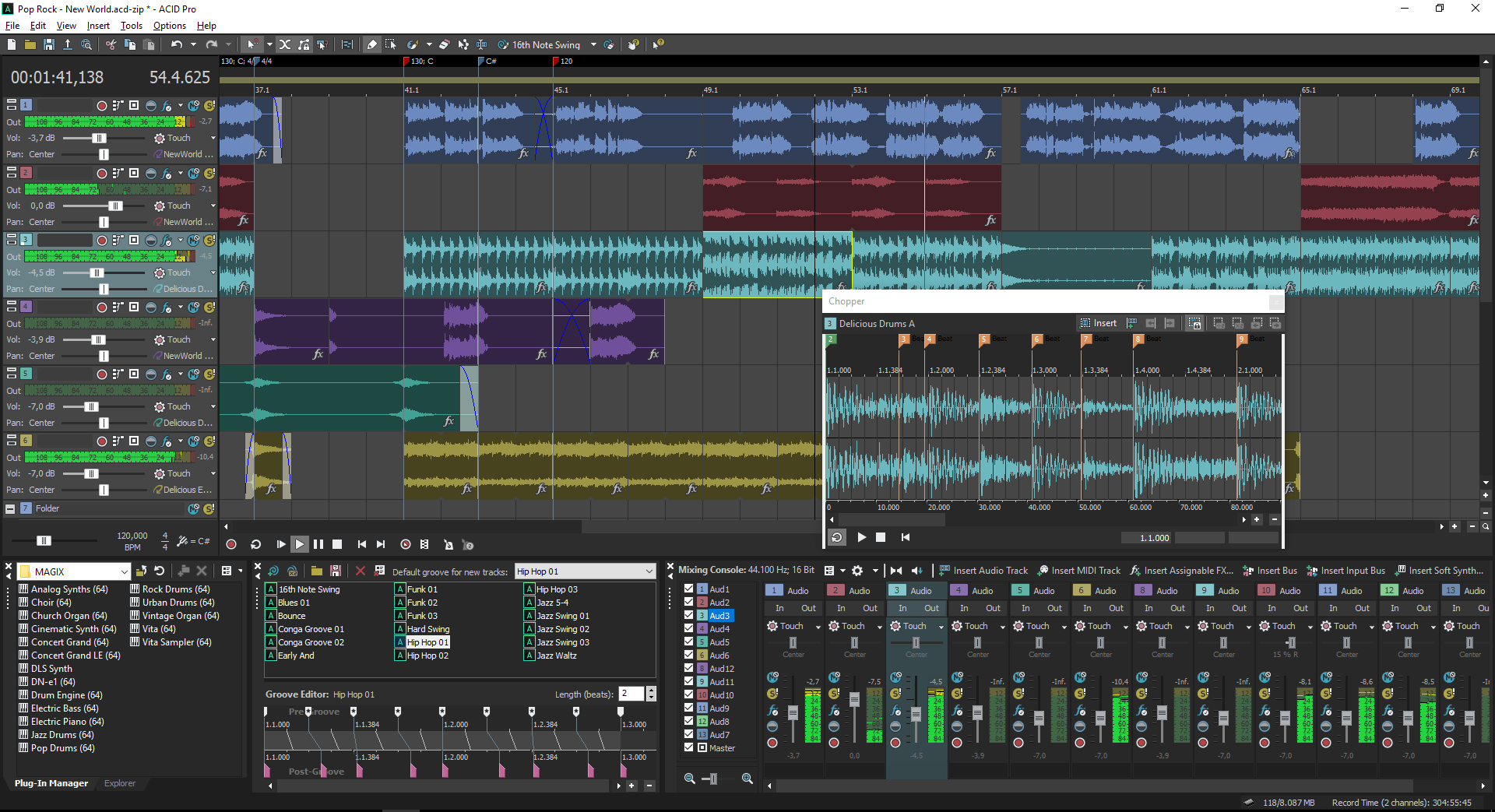Arm track 1 for recording

click(101, 105)
